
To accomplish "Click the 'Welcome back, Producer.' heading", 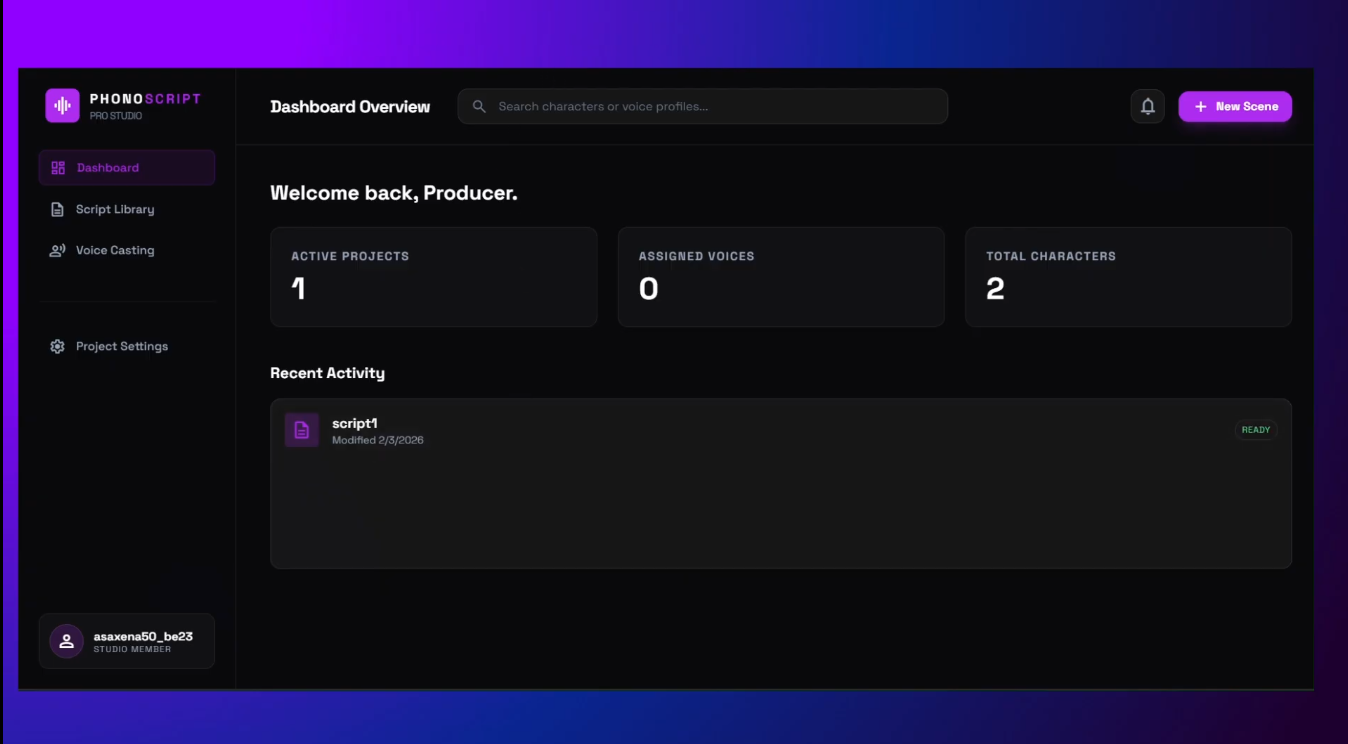I will (x=394, y=193).
